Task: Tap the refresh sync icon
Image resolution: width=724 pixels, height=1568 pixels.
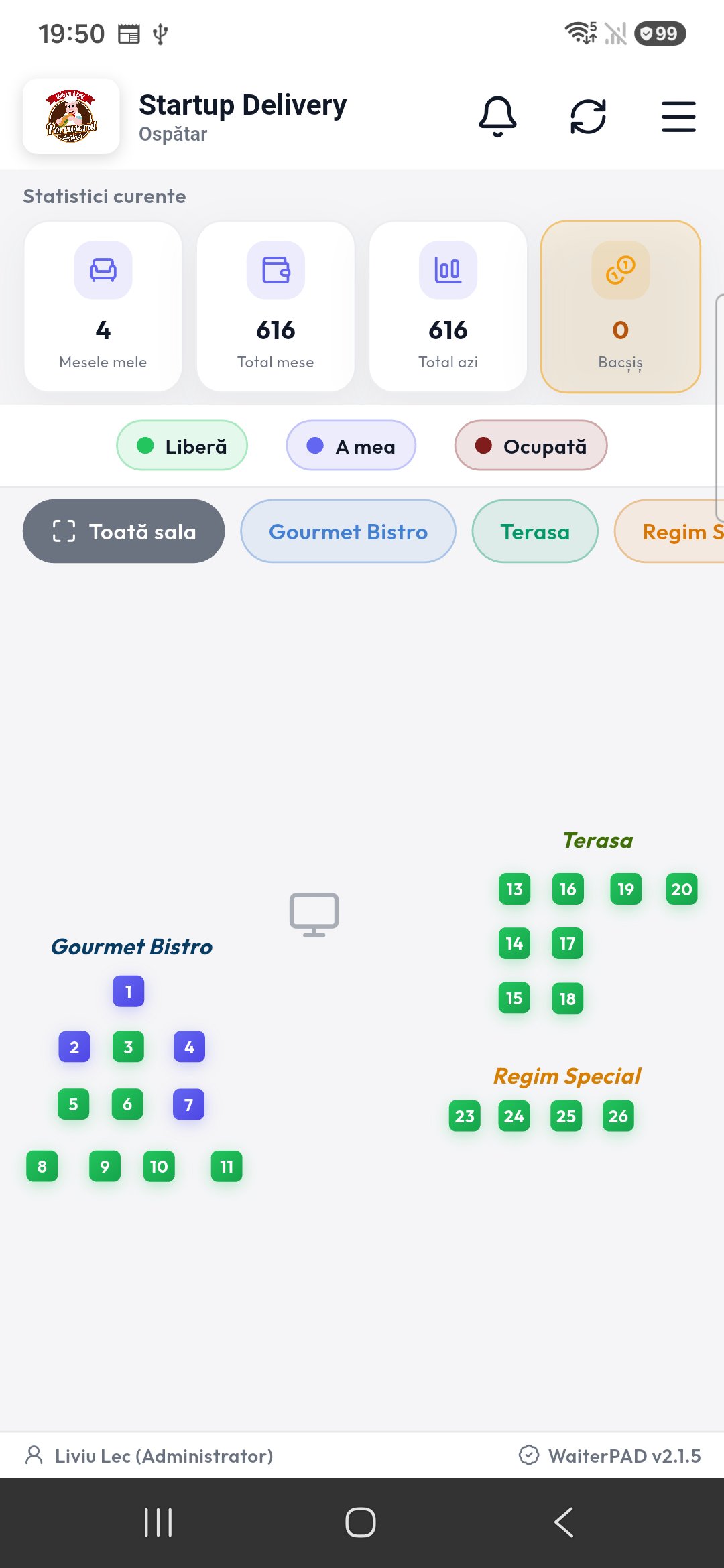Action: coord(588,117)
